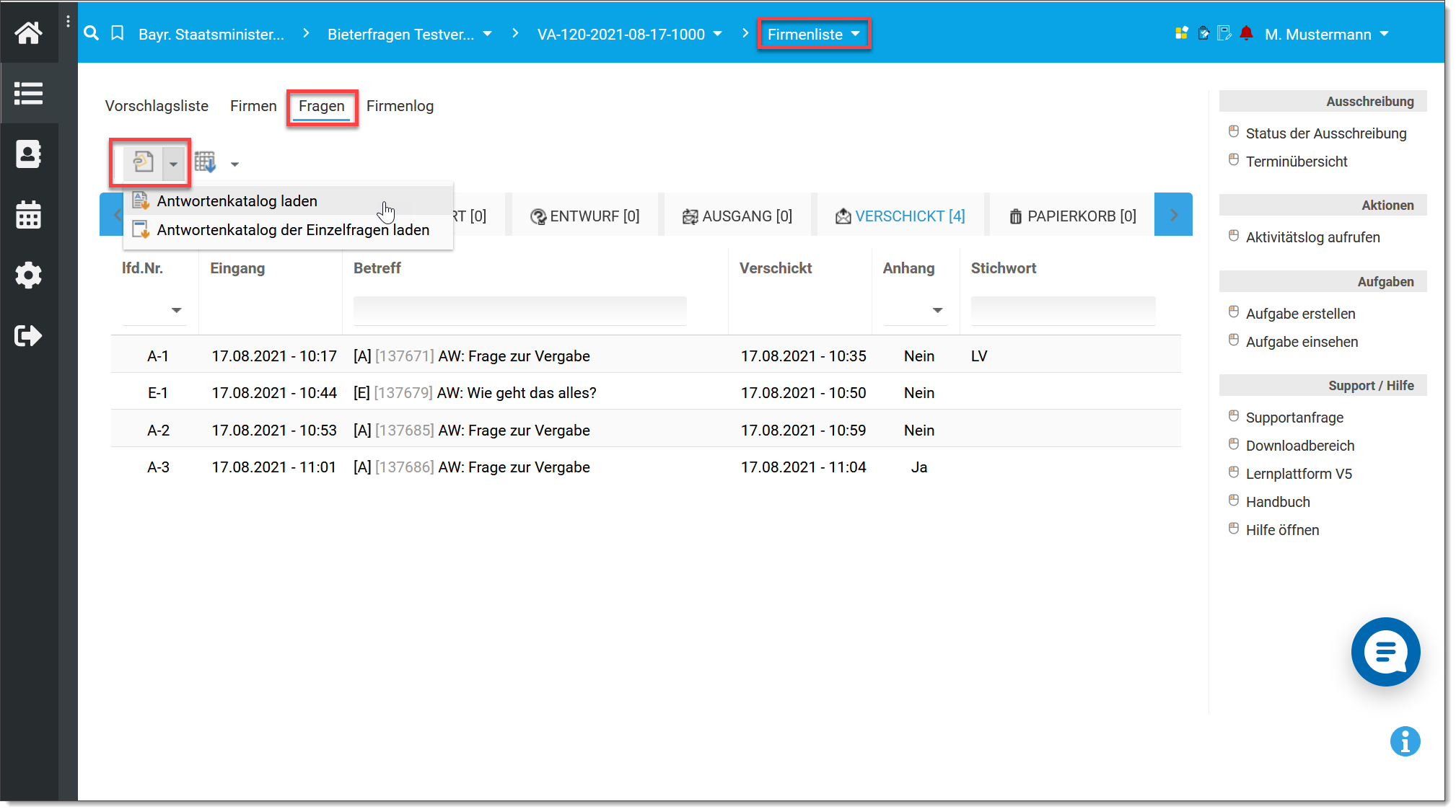The height and width of the screenshot is (812, 1456).
Task: Click the bookmark icon in header
Action: tap(118, 33)
